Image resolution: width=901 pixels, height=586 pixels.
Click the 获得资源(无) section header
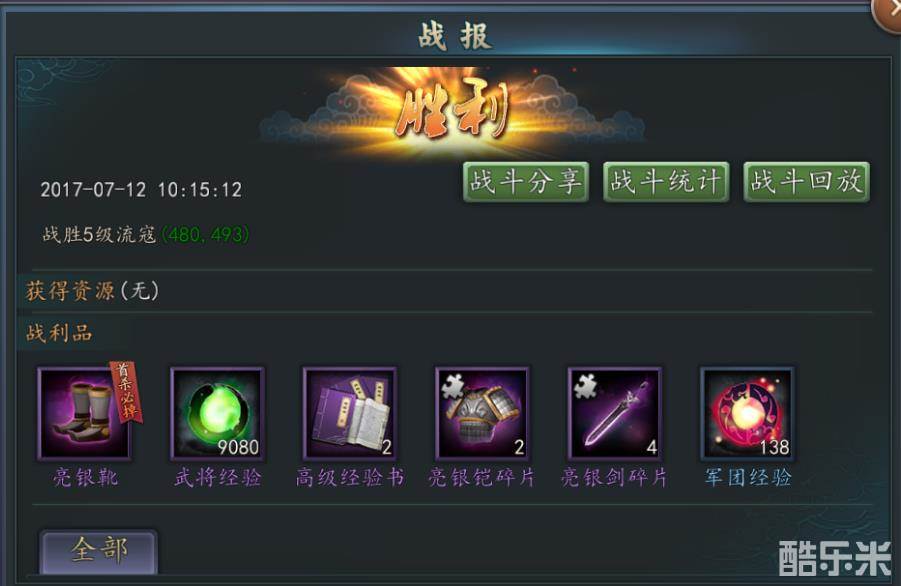[x=93, y=291]
